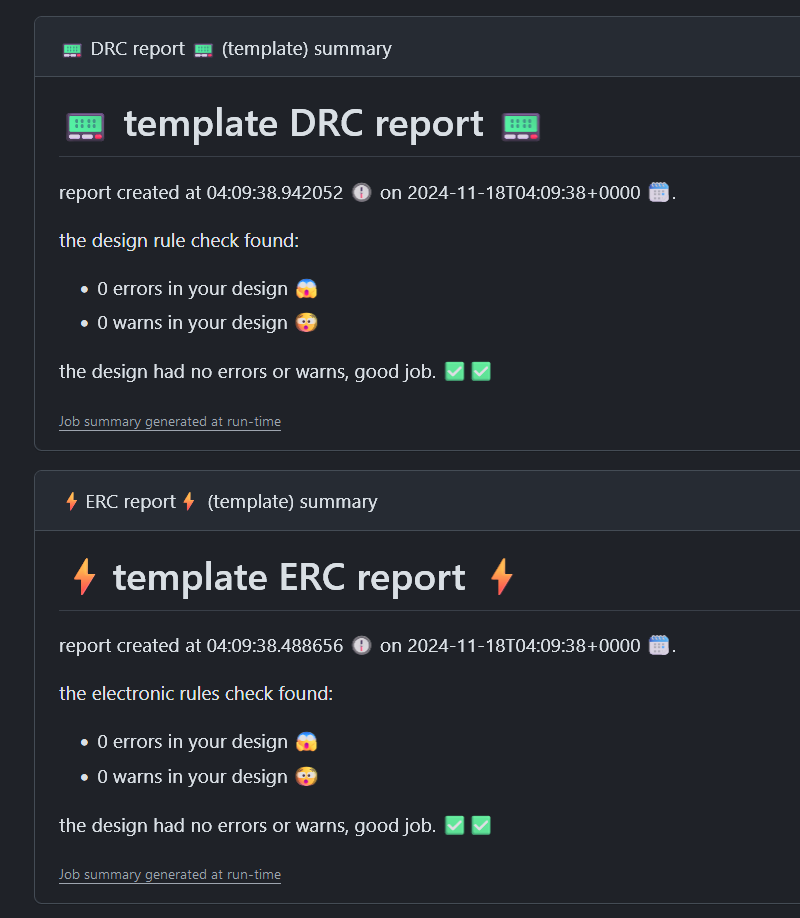
Task: Click the emoji beside ERC "0 warns in your design"
Action: tap(306, 776)
